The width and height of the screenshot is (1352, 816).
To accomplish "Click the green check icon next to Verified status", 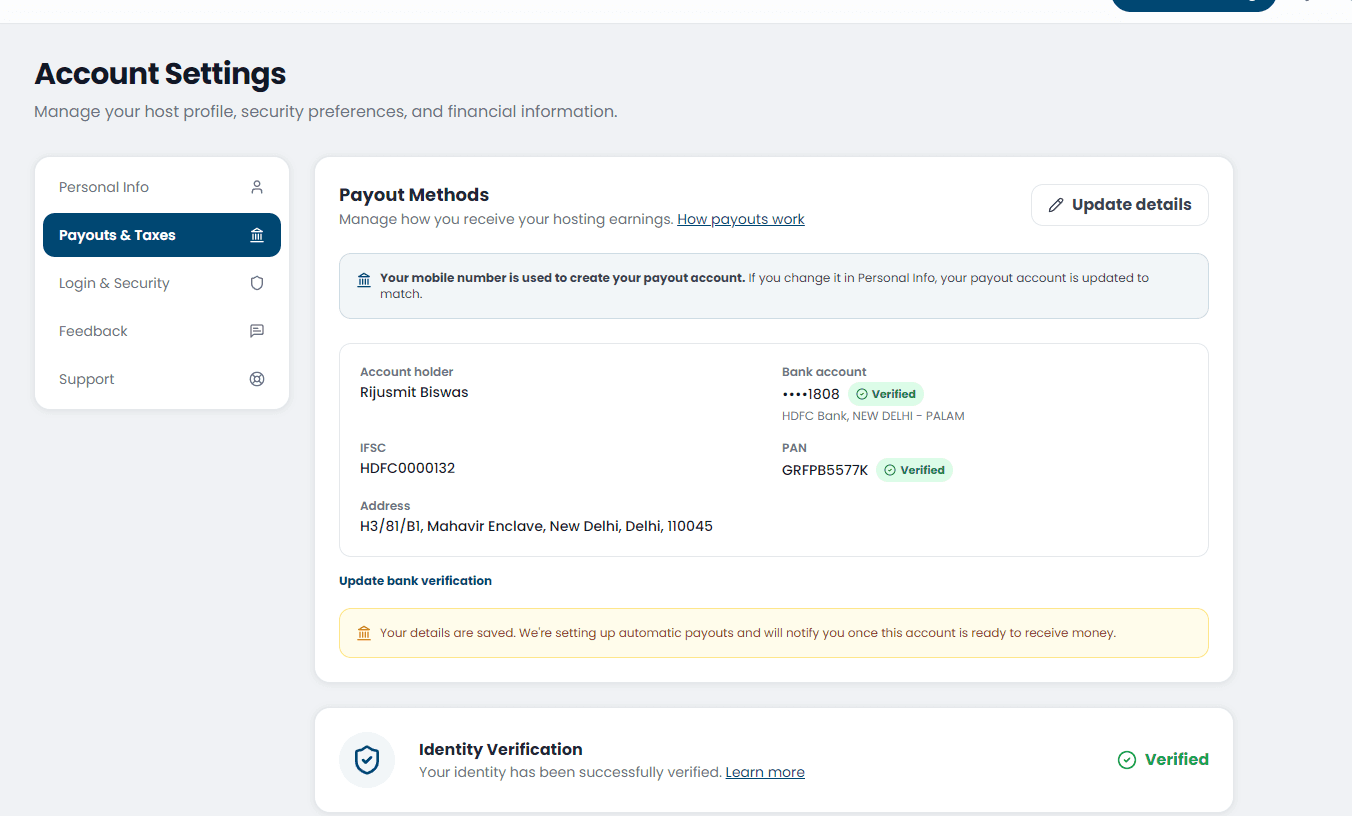I will [x=1127, y=760].
